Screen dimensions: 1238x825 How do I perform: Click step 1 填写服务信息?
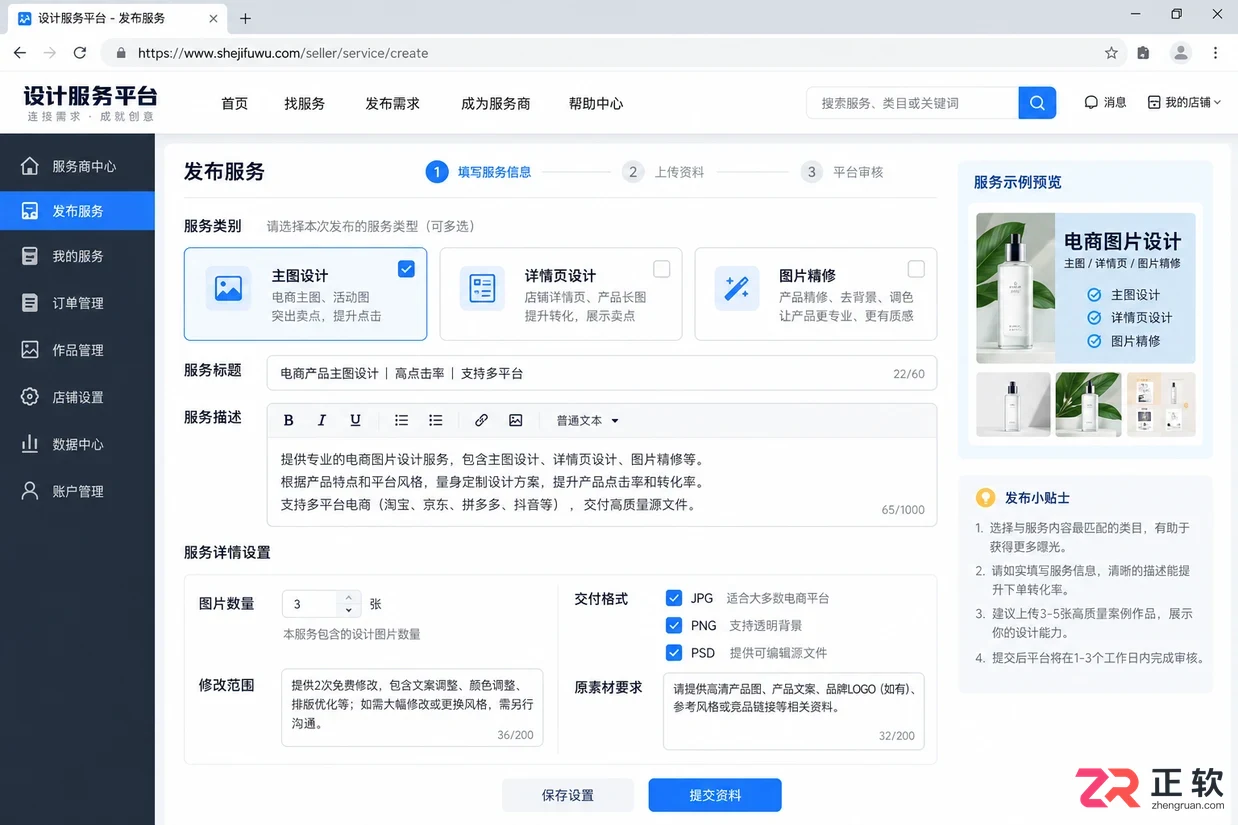478,172
